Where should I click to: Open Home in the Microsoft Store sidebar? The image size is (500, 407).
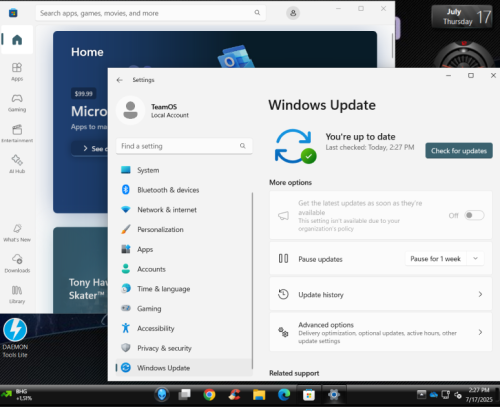click(x=17, y=40)
